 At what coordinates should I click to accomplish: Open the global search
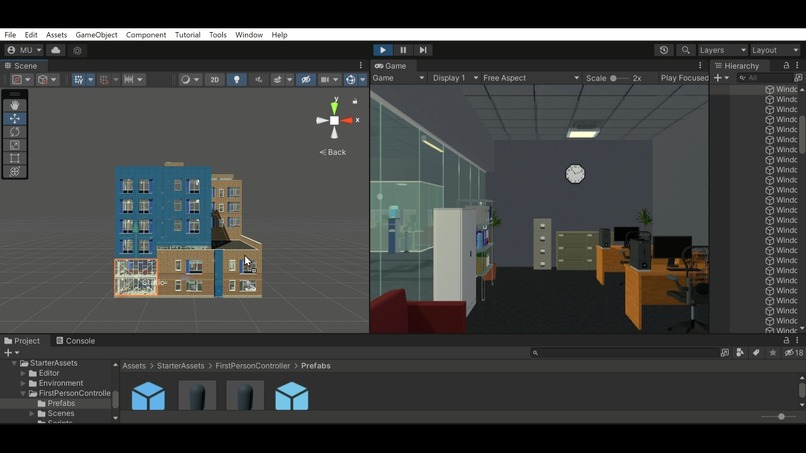click(685, 50)
